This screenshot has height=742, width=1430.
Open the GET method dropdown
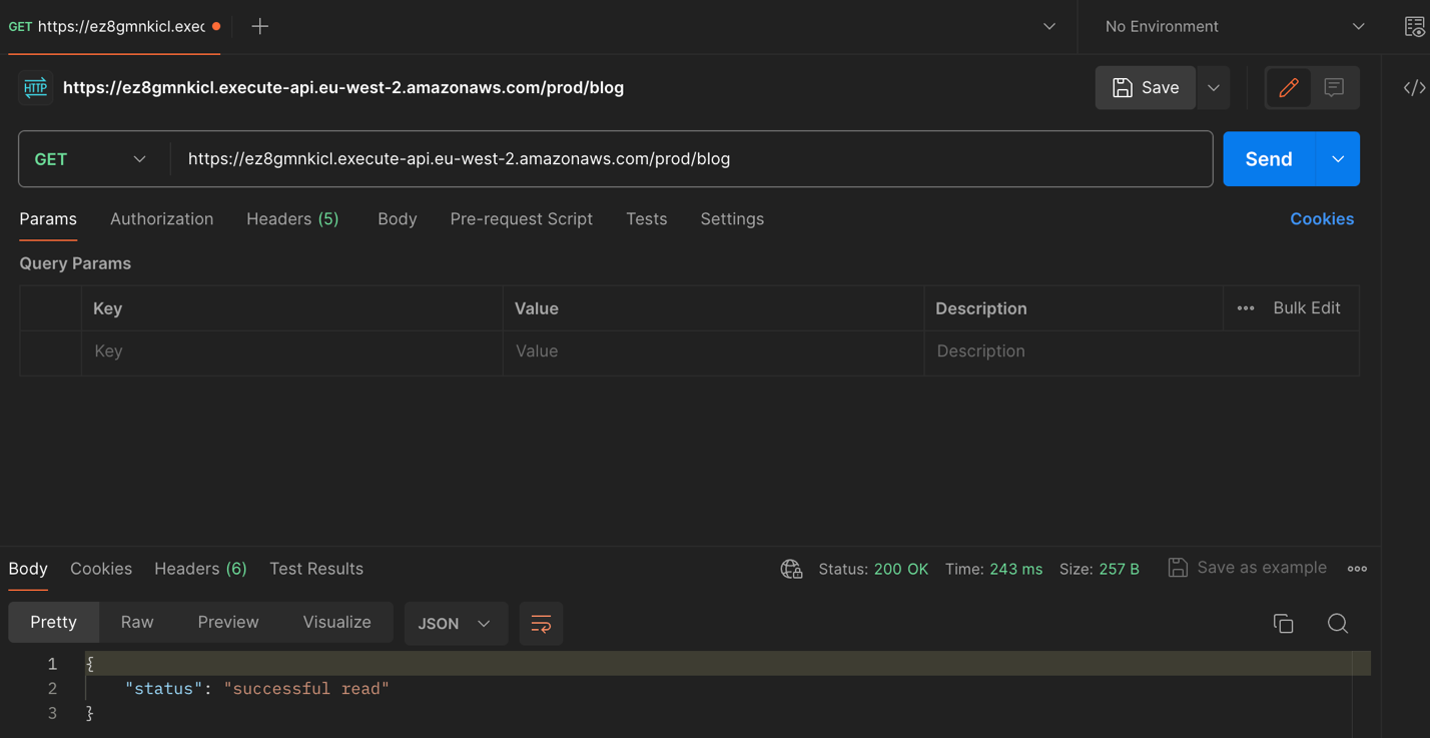point(92,158)
